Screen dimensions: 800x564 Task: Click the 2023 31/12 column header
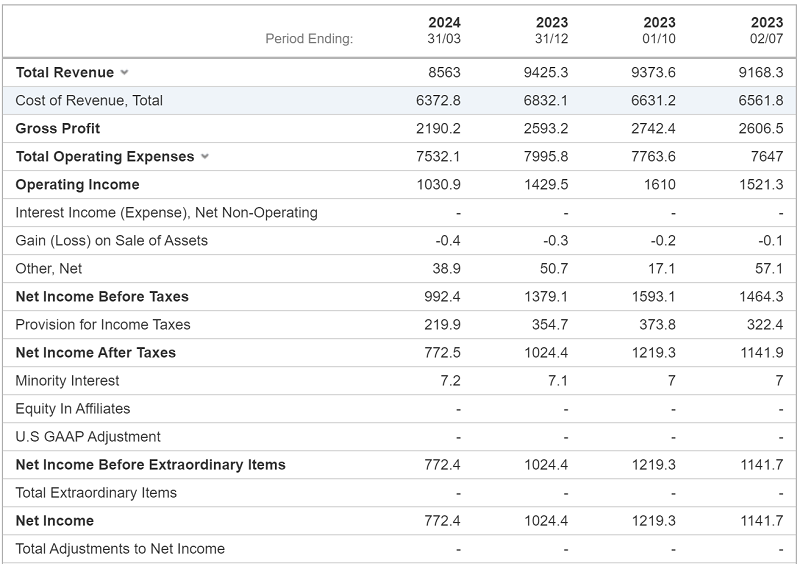tap(551, 30)
